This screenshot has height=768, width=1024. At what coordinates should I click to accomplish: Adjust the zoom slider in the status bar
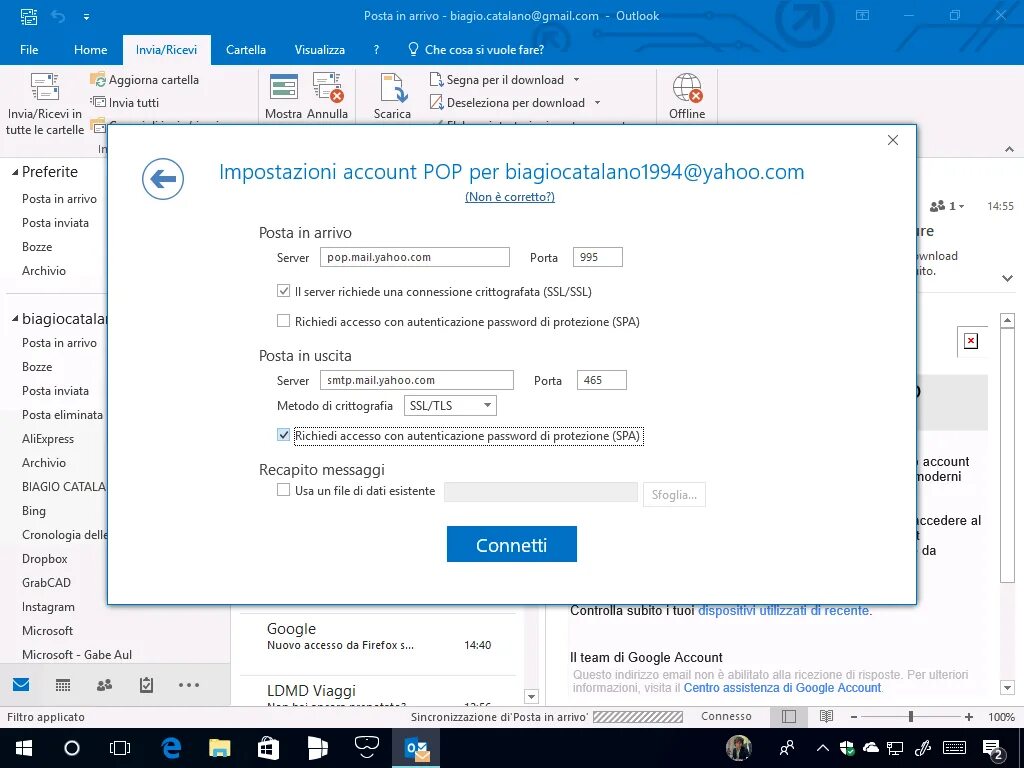[x=910, y=716]
